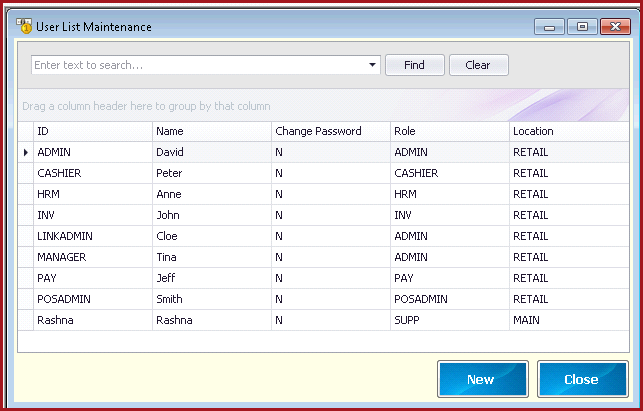
Task: Minimize the User List Maintenance window
Action: (x=550, y=27)
